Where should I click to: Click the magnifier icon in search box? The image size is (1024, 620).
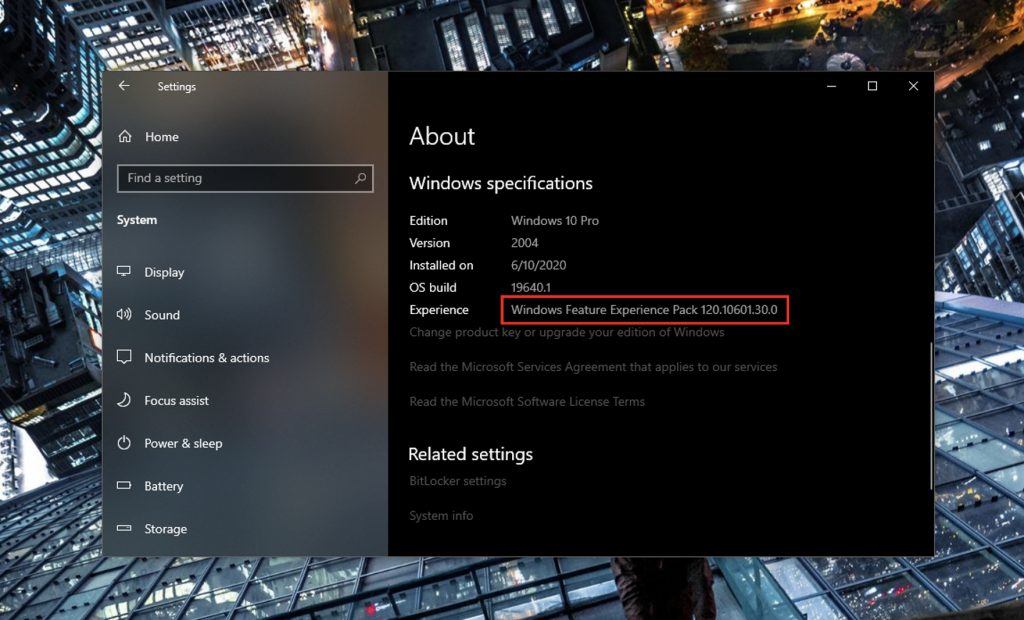(x=361, y=178)
